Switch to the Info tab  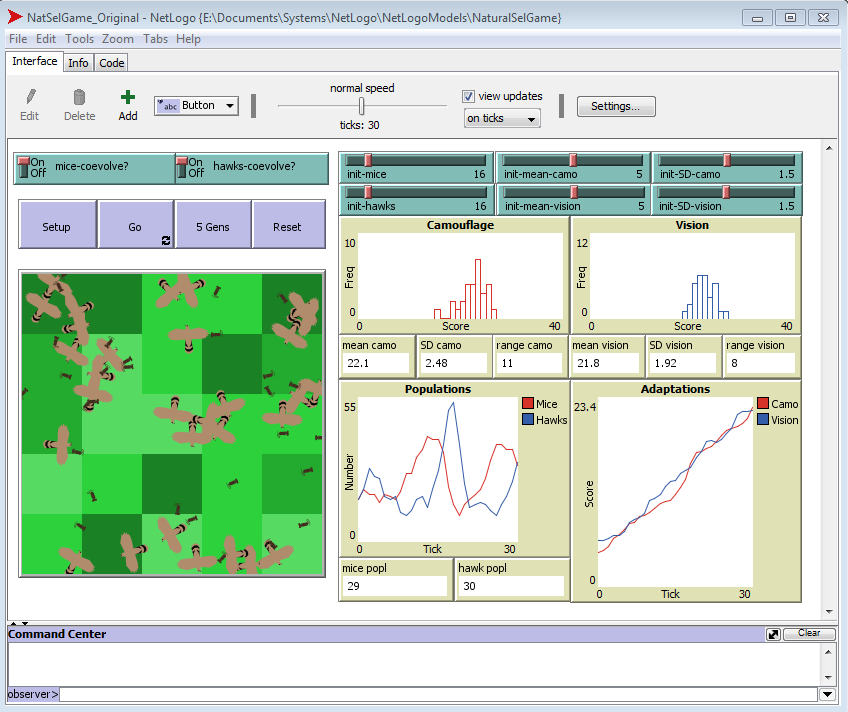[78, 62]
